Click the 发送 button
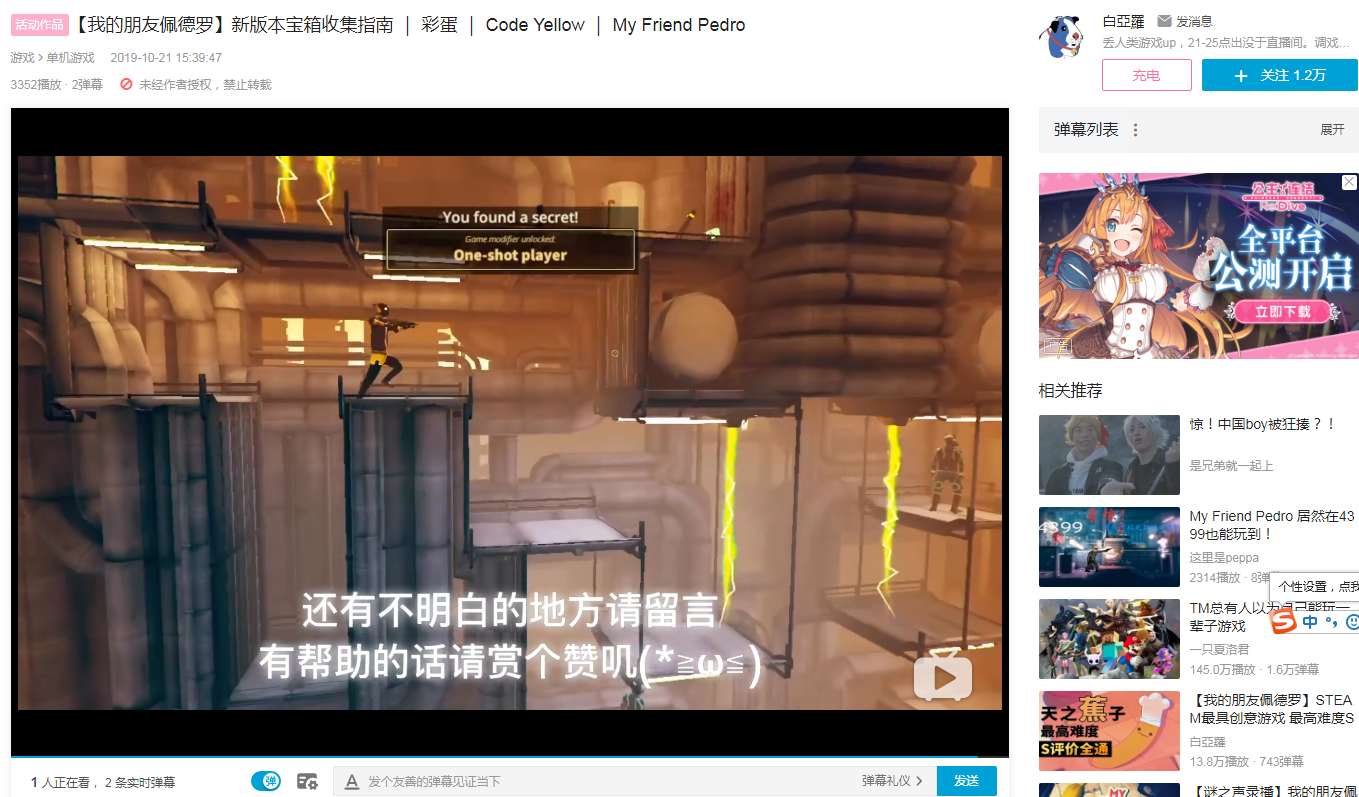The image size is (1359, 797). [966, 781]
